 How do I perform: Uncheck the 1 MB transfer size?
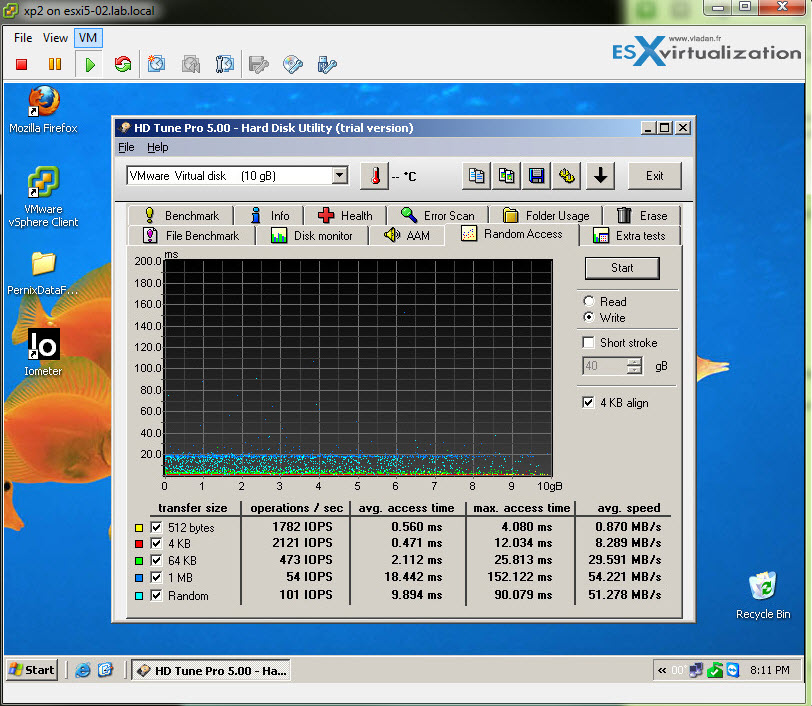pyautogui.click(x=156, y=577)
